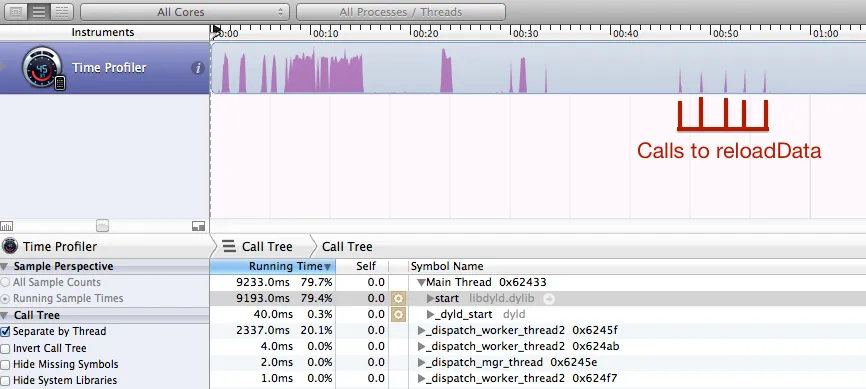Screen dimensions: 866x389
Task: Expand _dispatch_worker_thread2 0x624f7 row
Action: tap(421, 379)
